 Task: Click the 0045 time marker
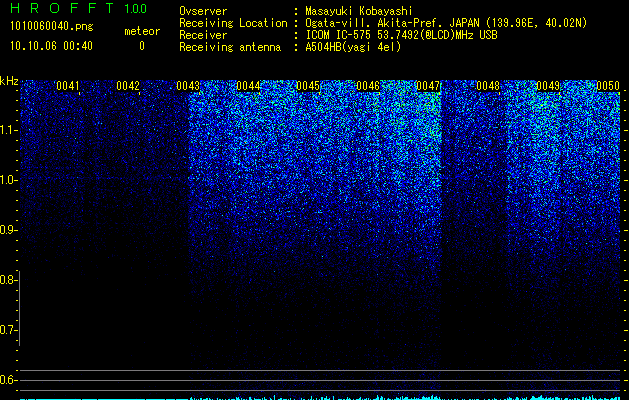click(x=308, y=86)
